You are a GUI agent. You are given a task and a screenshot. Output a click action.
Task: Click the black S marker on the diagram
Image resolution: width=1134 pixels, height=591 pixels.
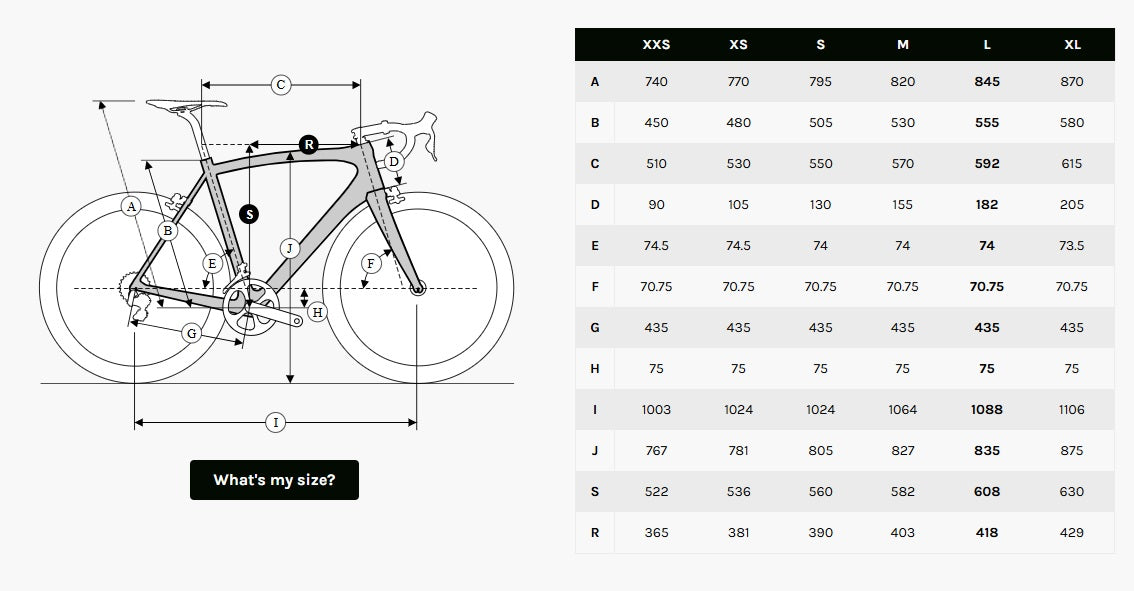pos(249,213)
